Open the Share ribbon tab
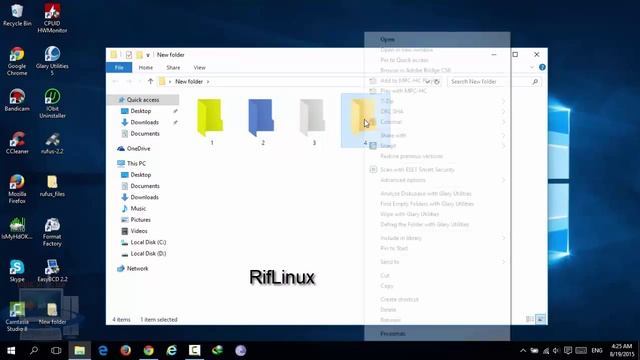This screenshot has height=360, width=640. (173, 67)
